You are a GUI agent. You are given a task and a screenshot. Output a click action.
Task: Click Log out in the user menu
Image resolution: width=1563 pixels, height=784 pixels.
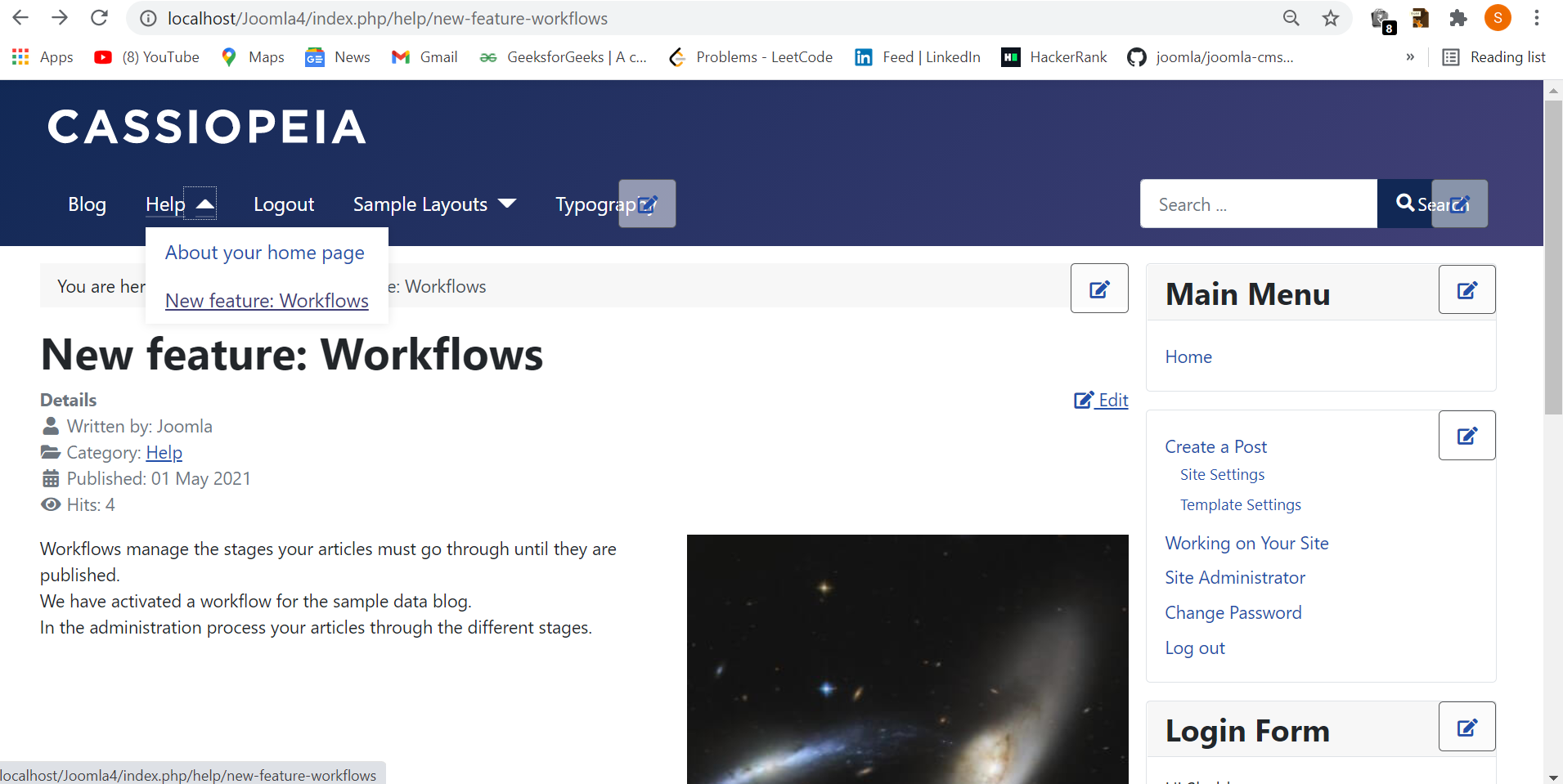1195,648
